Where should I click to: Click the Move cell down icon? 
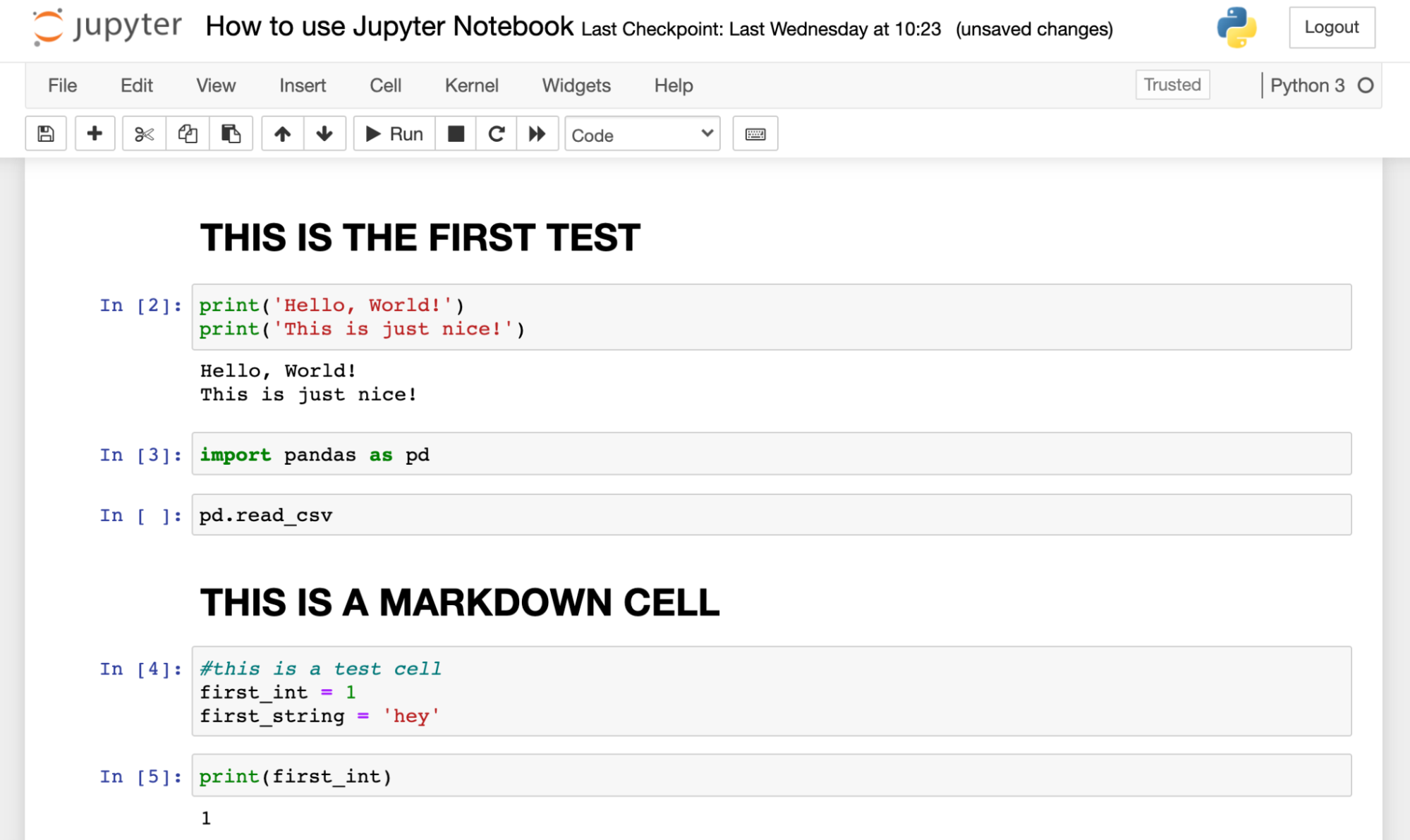tap(324, 134)
